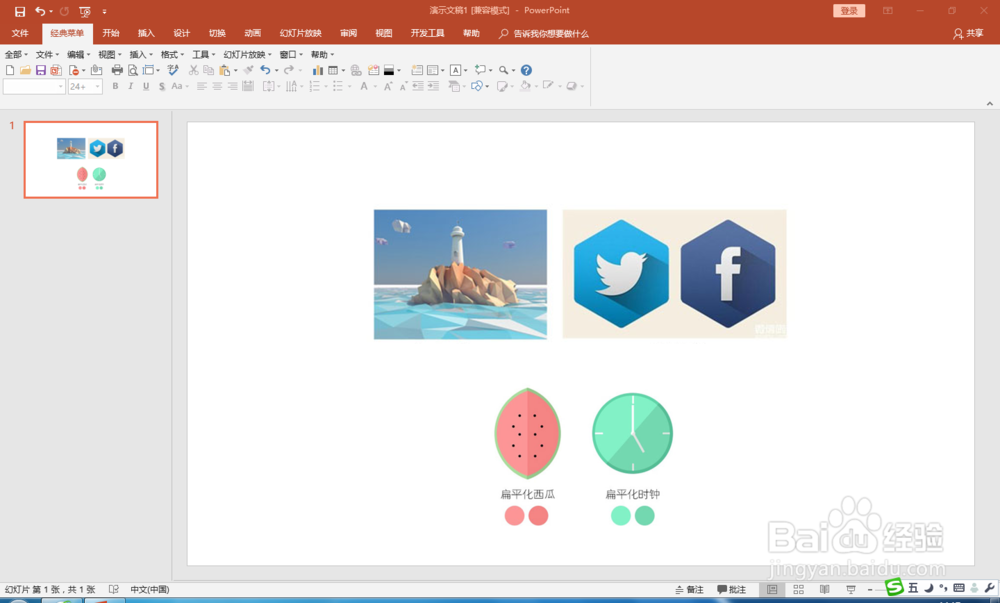
Task: Expand the 窗口 dropdown menu
Action: click(x=291, y=54)
